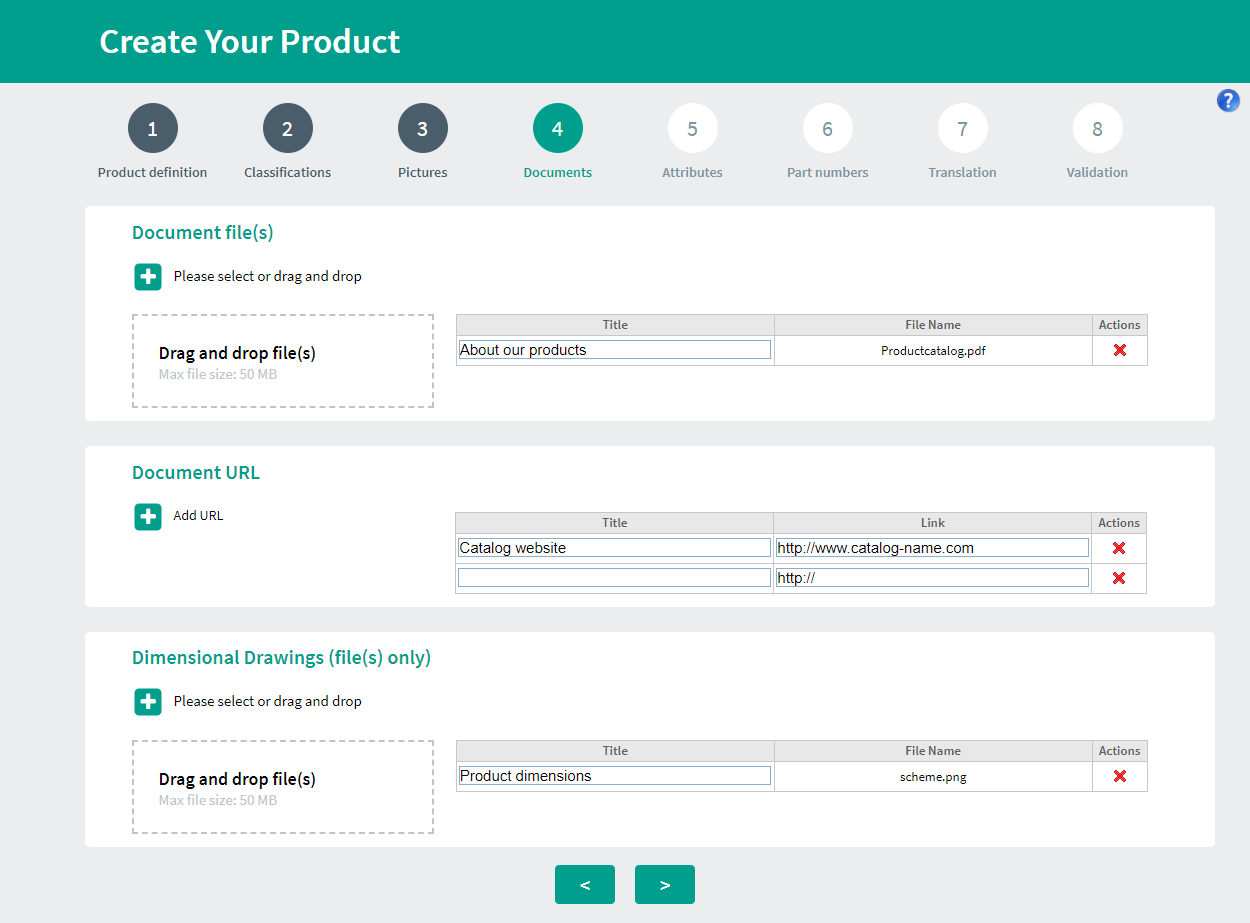Go to step 1 Product definition
This screenshot has height=923, width=1250.
(153, 129)
